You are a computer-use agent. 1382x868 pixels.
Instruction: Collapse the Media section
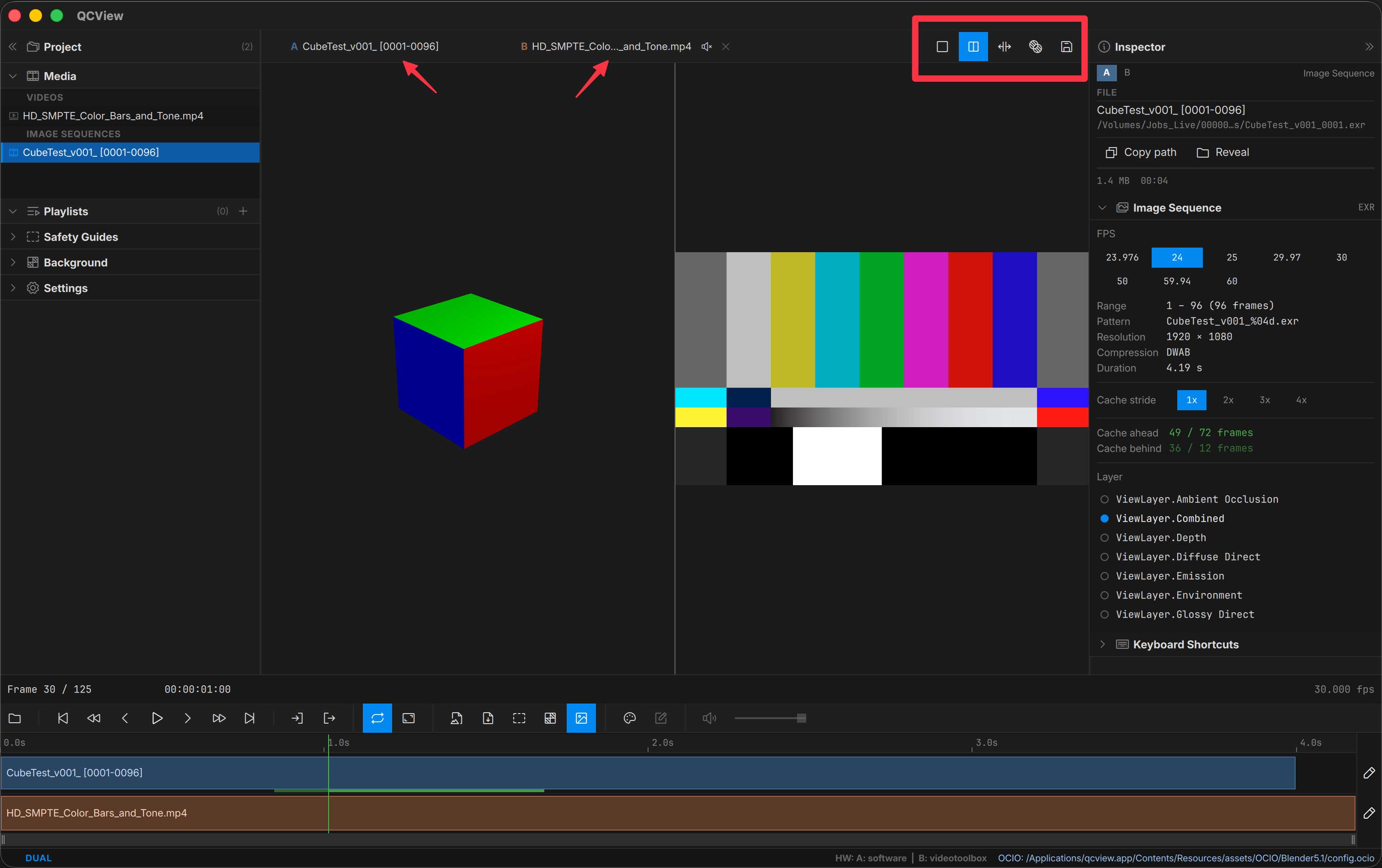pyautogui.click(x=13, y=76)
